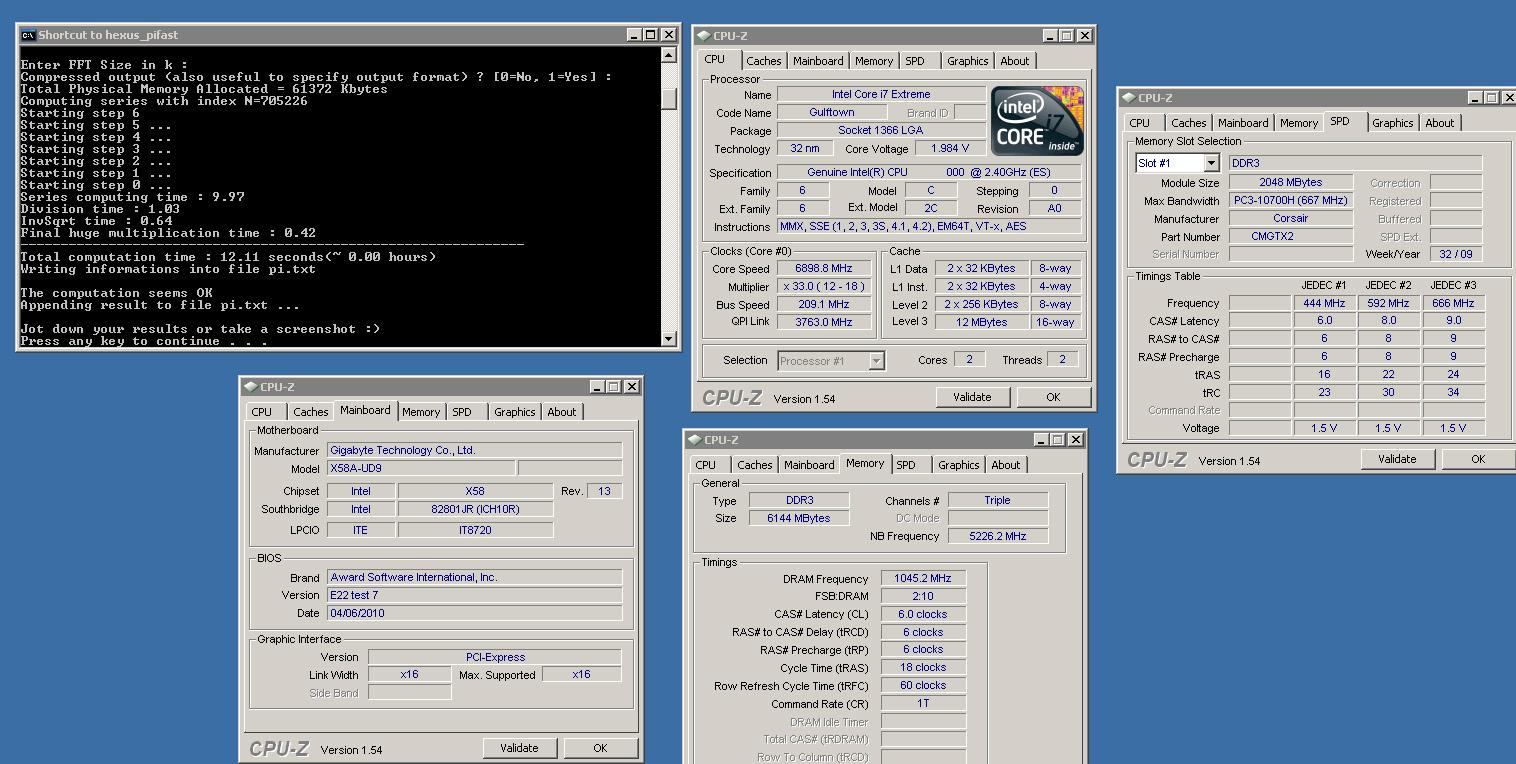Click the Intel Core i7 logo image

(x=1037, y=121)
